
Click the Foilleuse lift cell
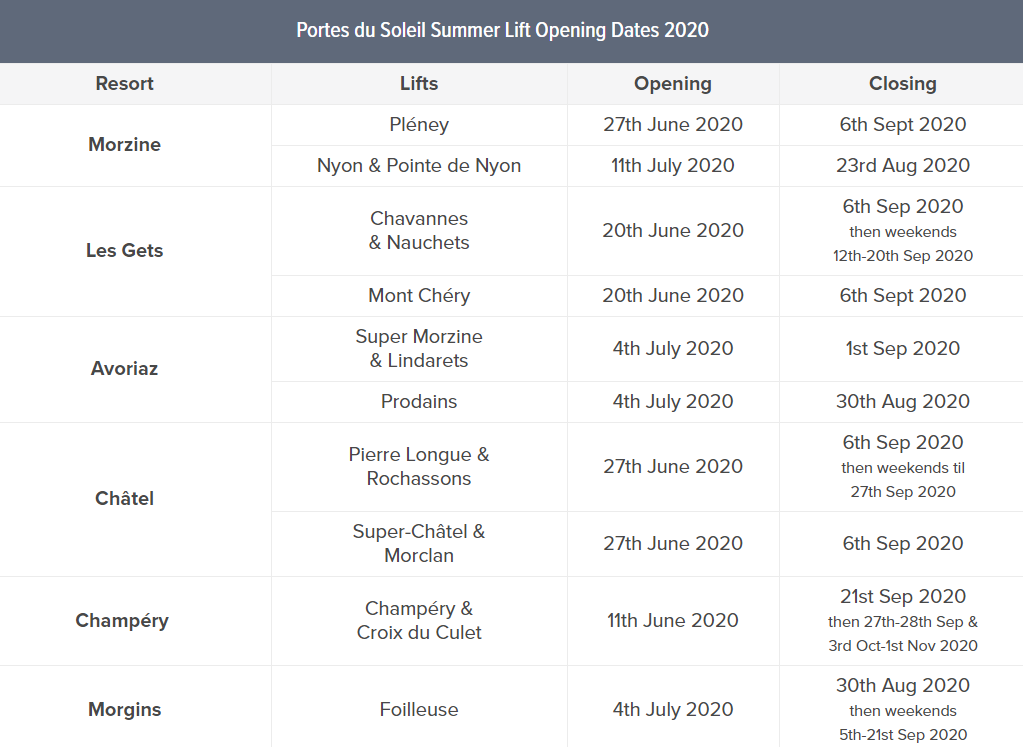click(x=419, y=710)
